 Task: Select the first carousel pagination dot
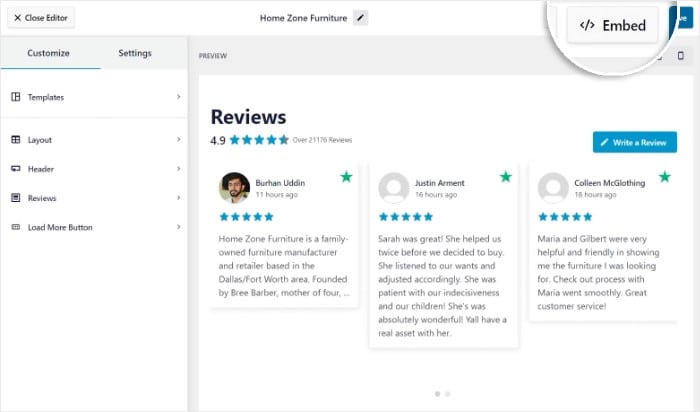point(438,394)
